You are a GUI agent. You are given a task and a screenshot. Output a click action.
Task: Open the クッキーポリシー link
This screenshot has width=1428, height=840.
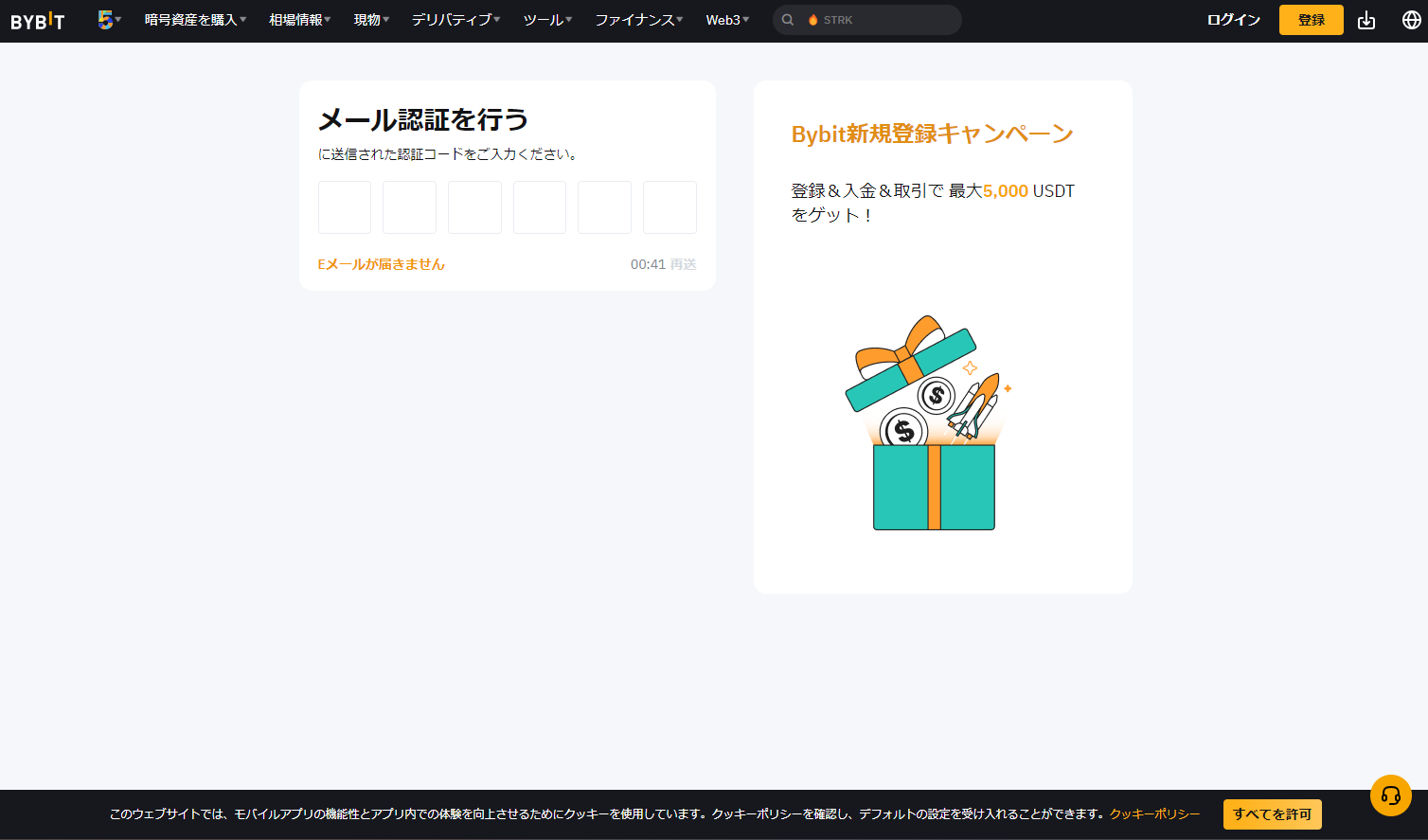coord(1154,814)
